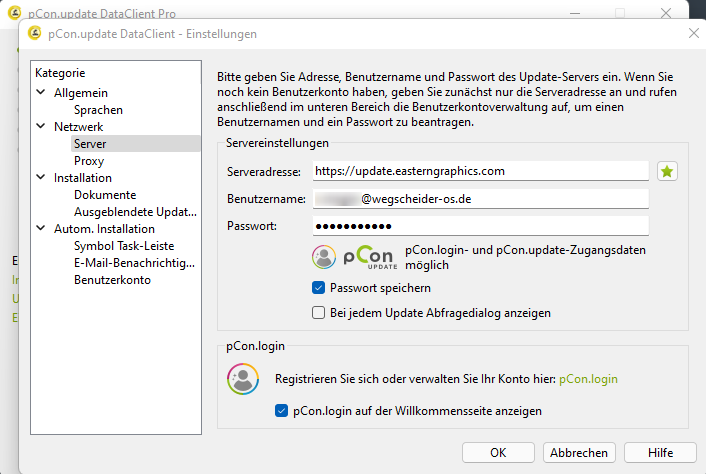Select Symbol Task-Leiste entry
This screenshot has height=474, width=706.
pos(124,246)
